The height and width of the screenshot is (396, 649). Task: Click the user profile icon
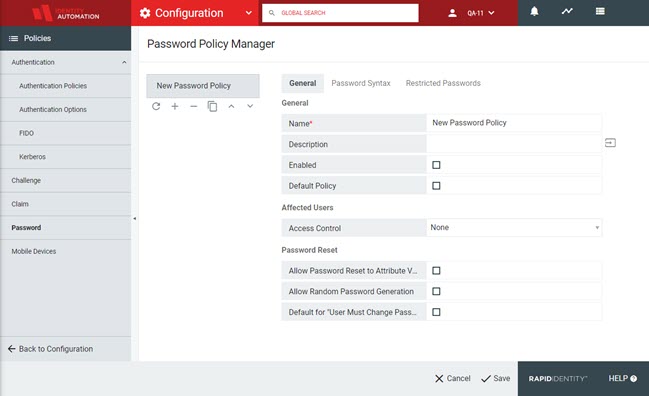pos(452,13)
